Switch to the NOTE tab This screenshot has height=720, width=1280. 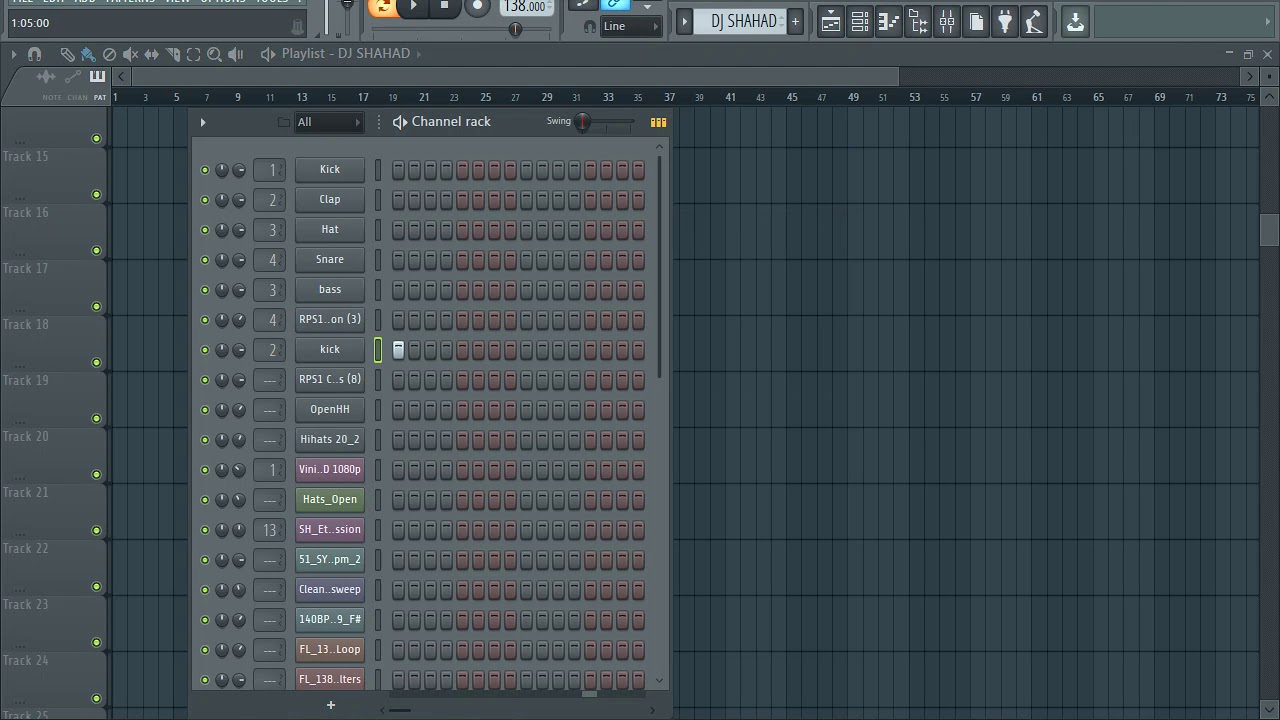click(x=52, y=97)
